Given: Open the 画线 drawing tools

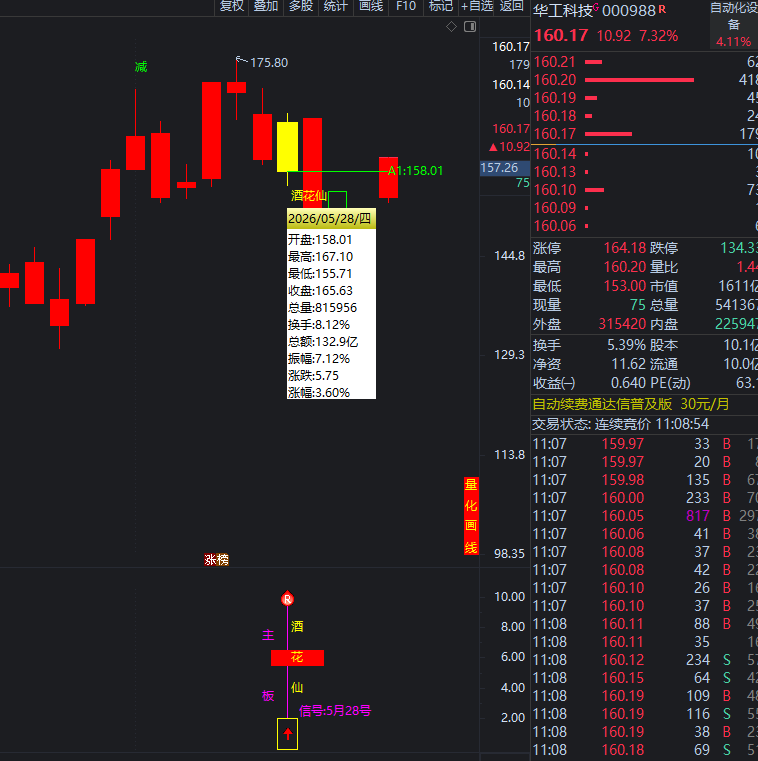Looking at the screenshot, I should [371, 6].
